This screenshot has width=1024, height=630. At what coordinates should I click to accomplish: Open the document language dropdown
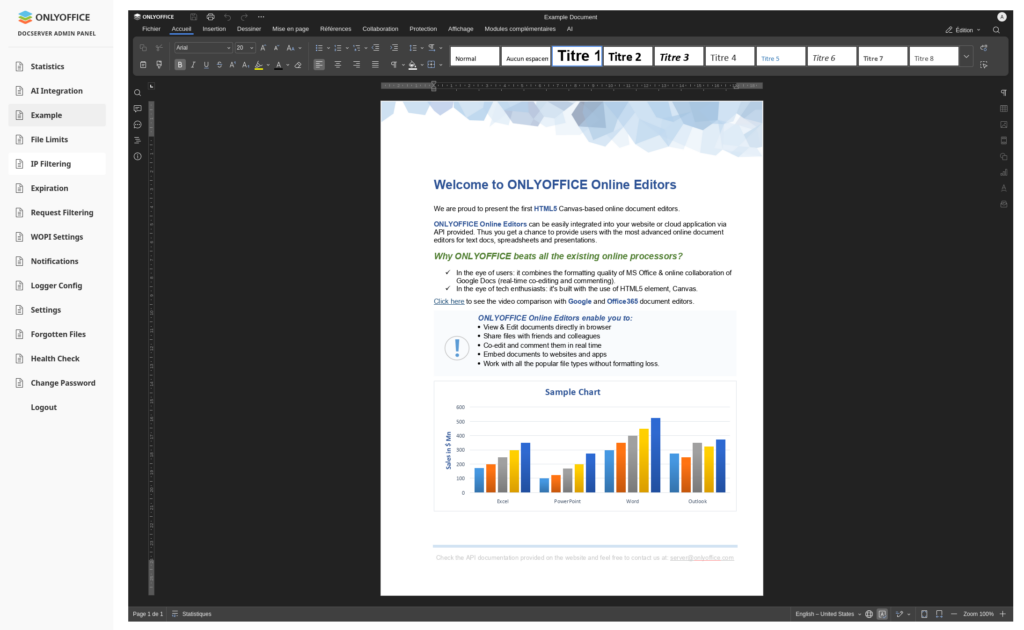pyautogui.click(x=826, y=613)
